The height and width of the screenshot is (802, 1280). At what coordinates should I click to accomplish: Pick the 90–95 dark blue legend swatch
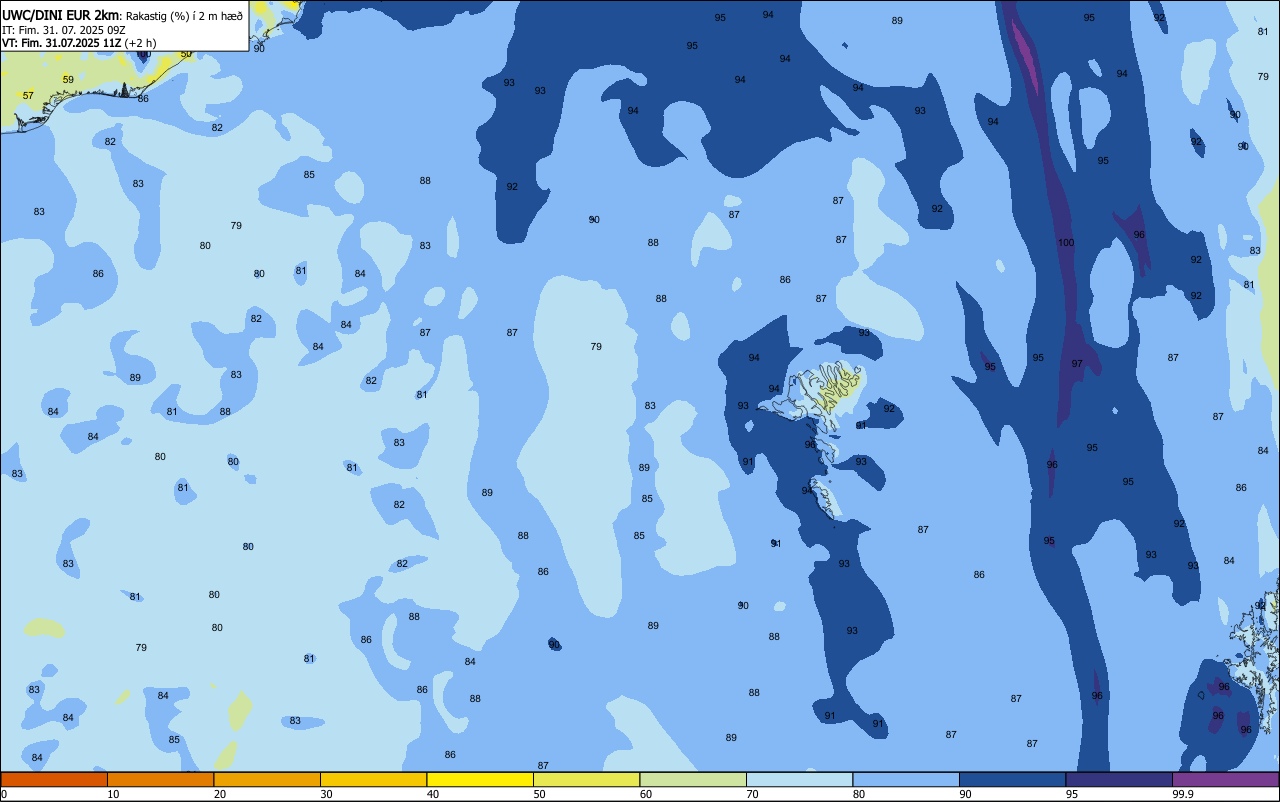click(1012, 779)
